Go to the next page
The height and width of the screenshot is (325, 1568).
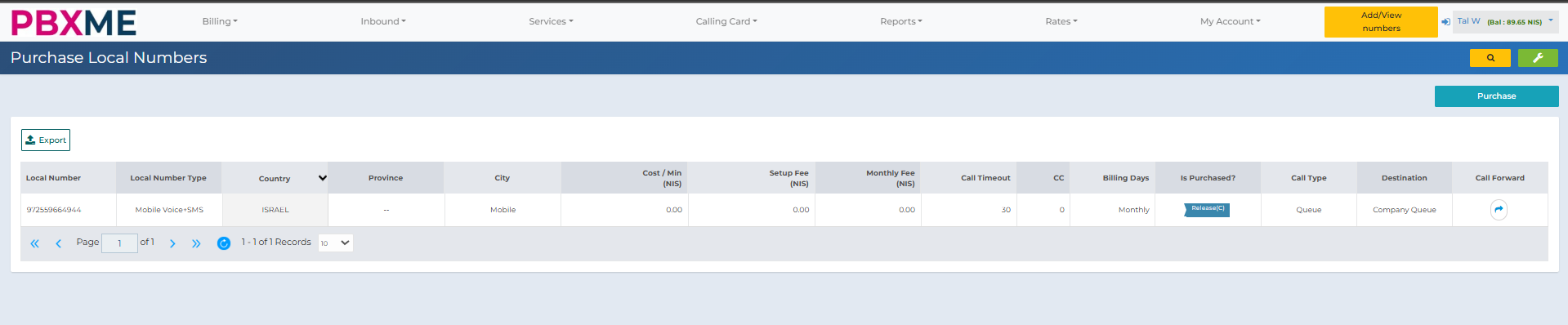click(x=172, y=243)
